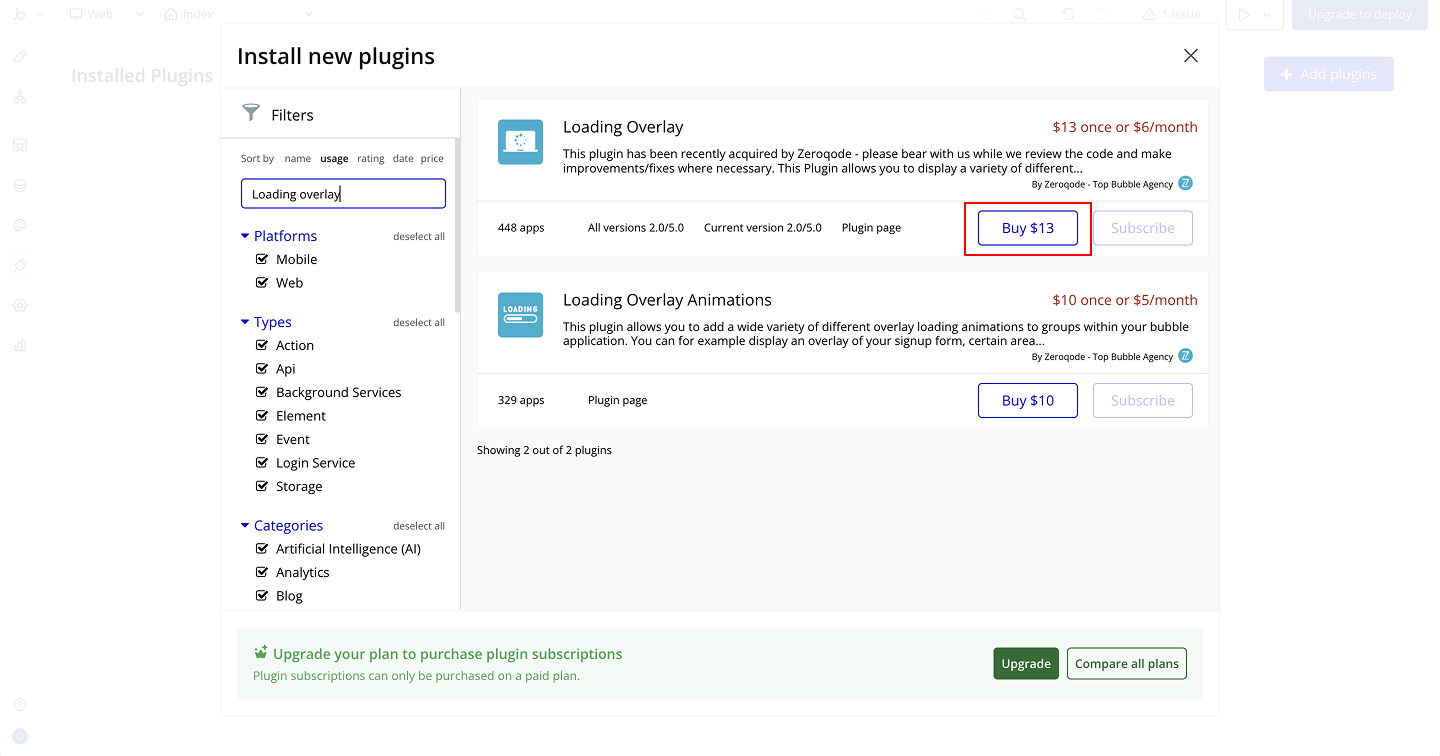
Task: Click the plugin search input field
Action: point(343,194)
